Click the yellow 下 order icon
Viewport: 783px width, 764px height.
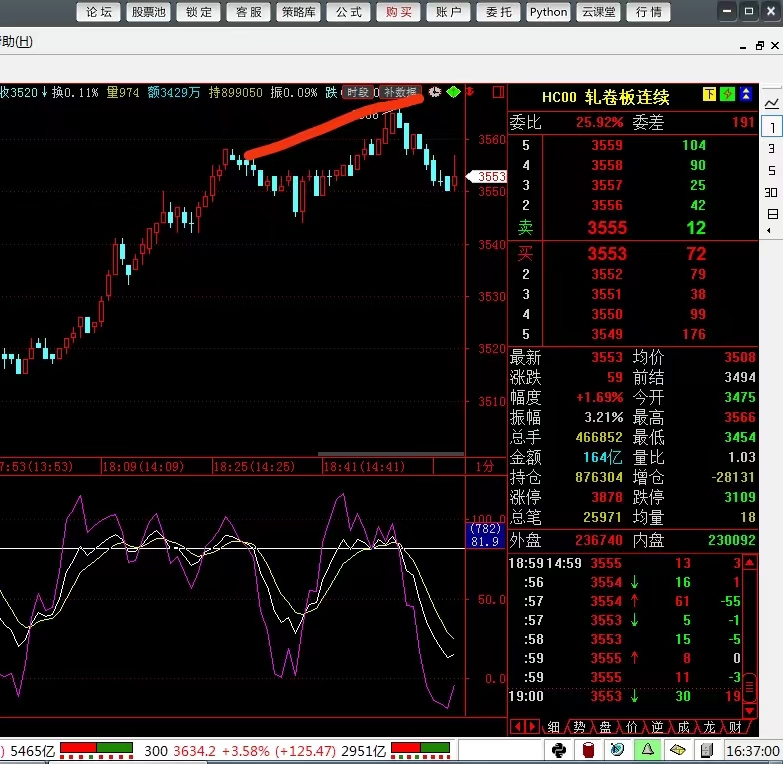point(709,94)
